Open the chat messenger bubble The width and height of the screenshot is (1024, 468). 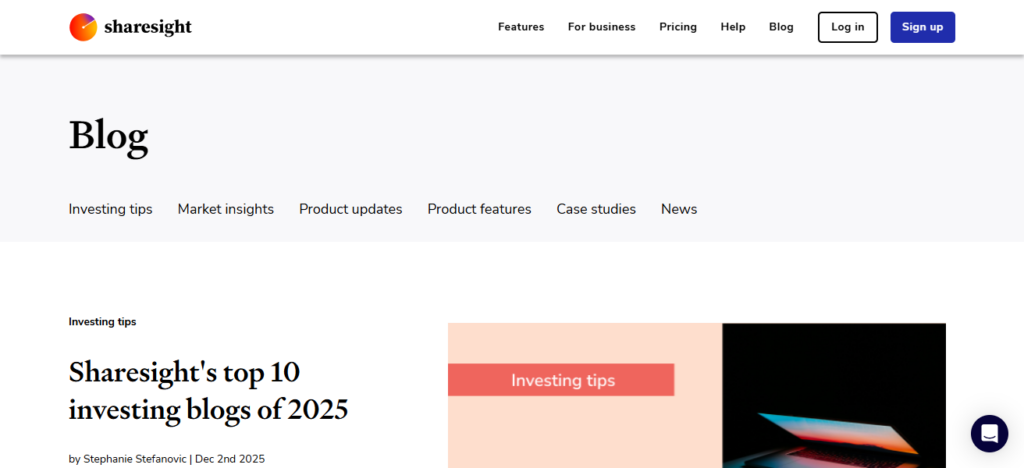[x=989, y=433]
